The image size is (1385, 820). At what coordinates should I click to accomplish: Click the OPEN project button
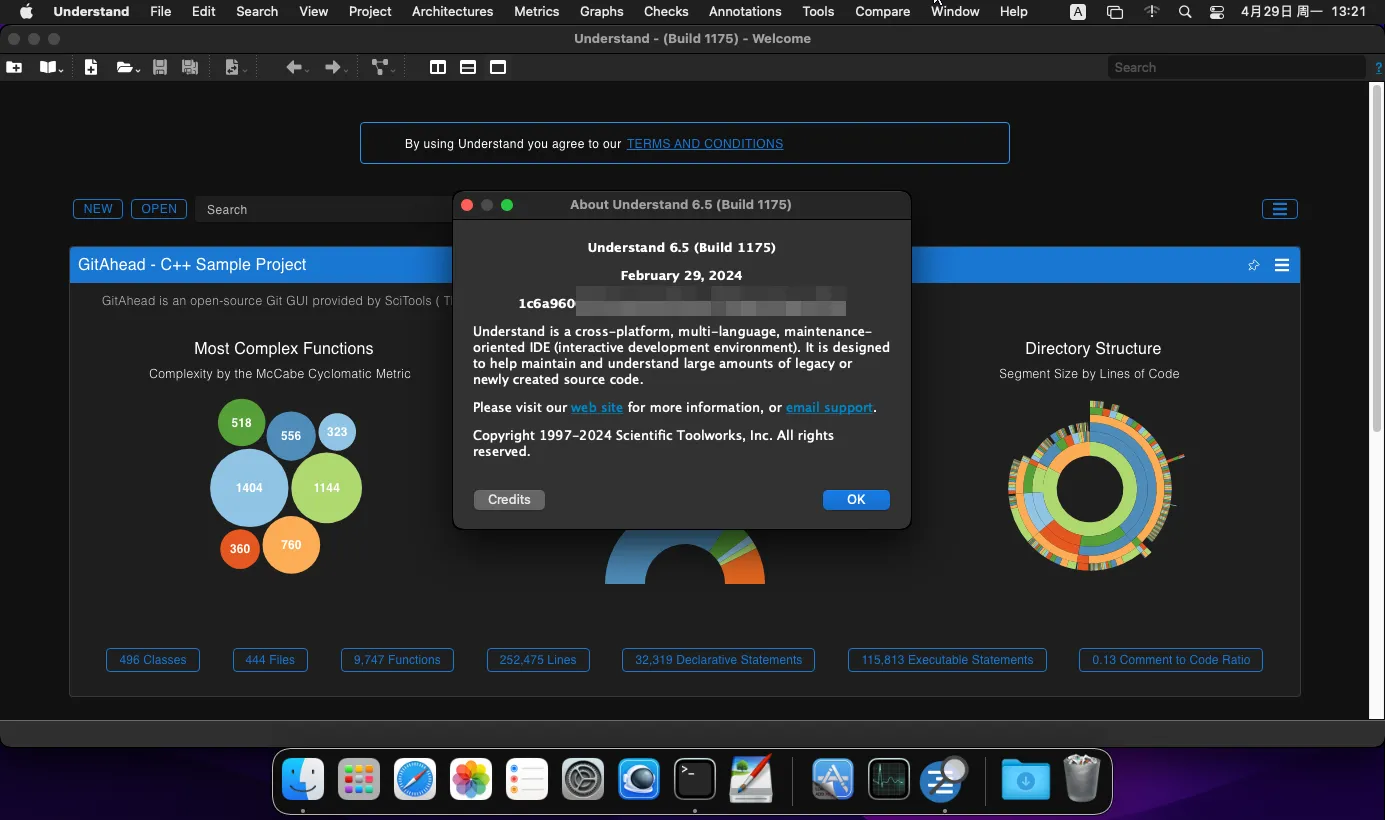coord(159,209)
